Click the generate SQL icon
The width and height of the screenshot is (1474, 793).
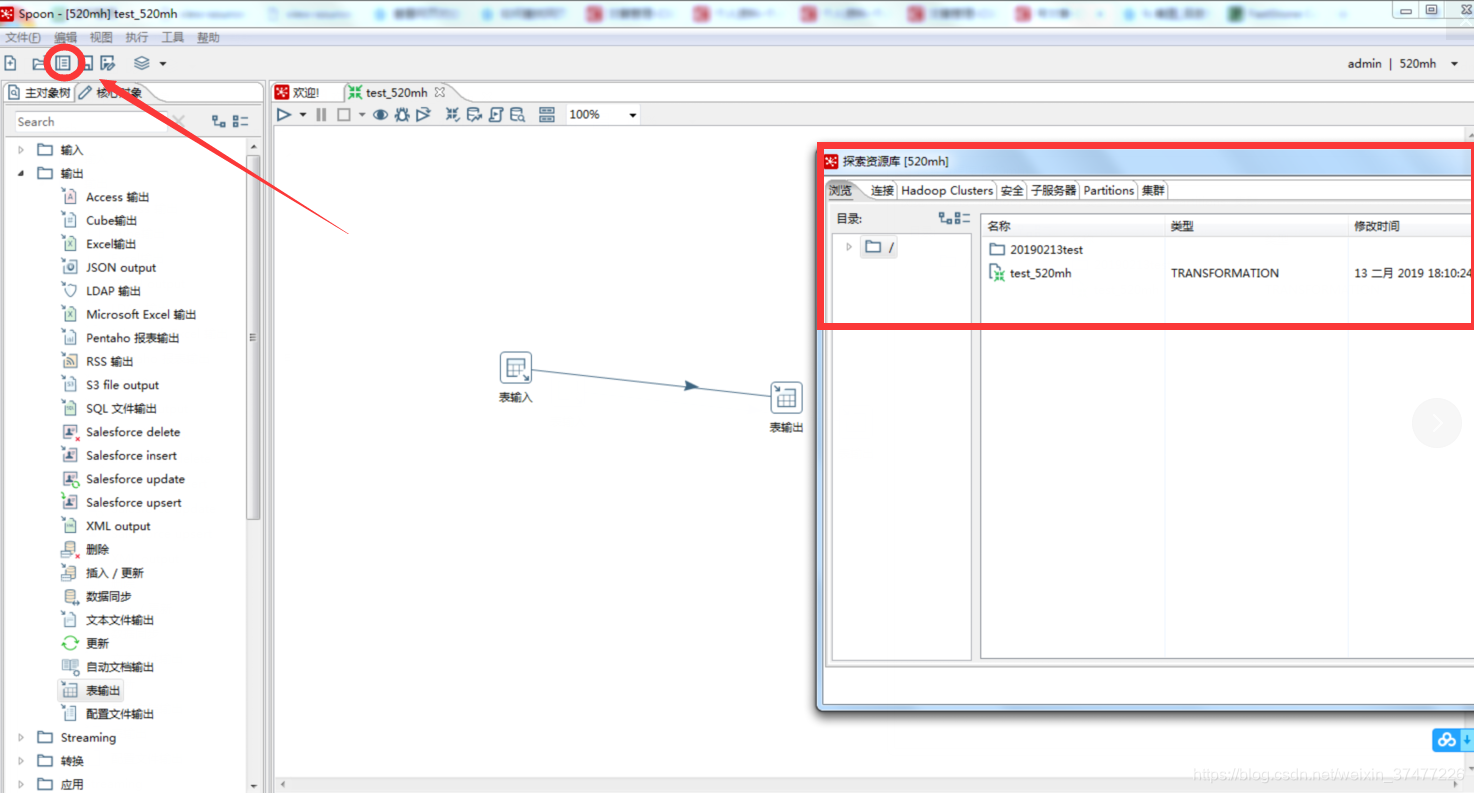[x=496, y=115]
